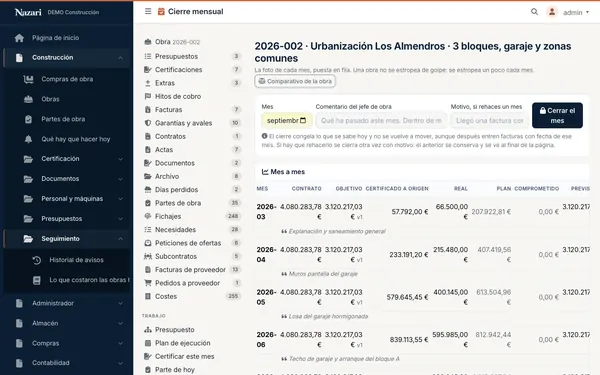The image size is (600, 375).
Task: Click the Pedidos a proveedor cart icon
Action: point(148,283)
